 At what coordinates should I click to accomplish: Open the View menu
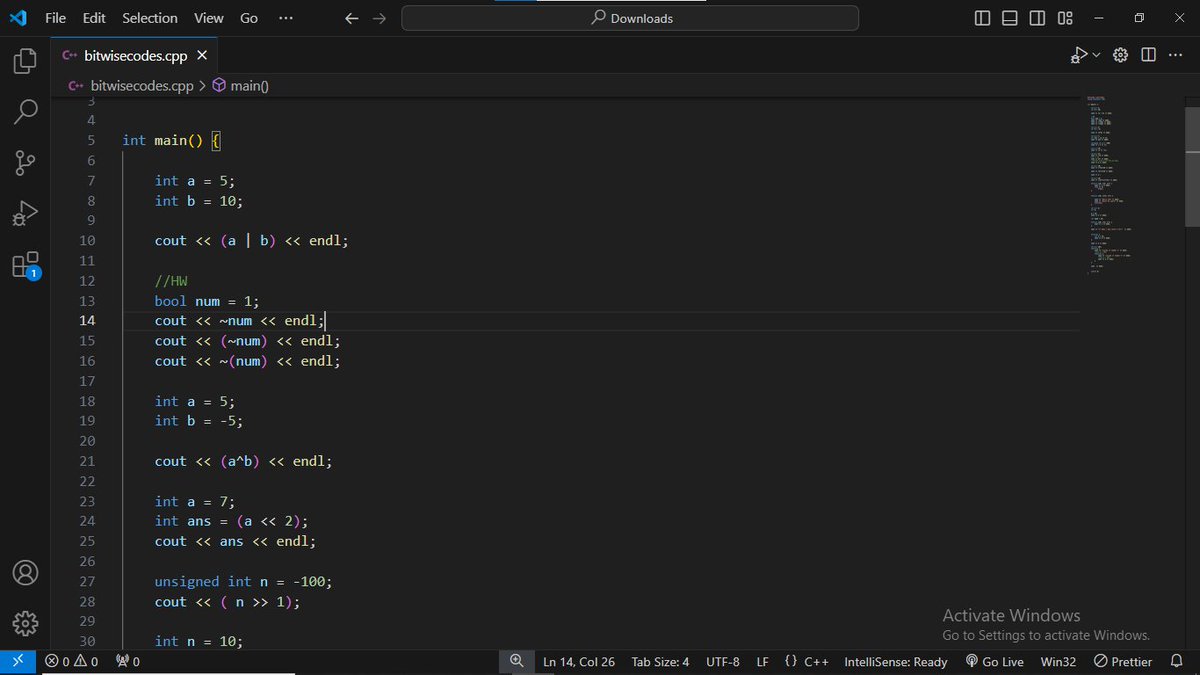point(209,18)
